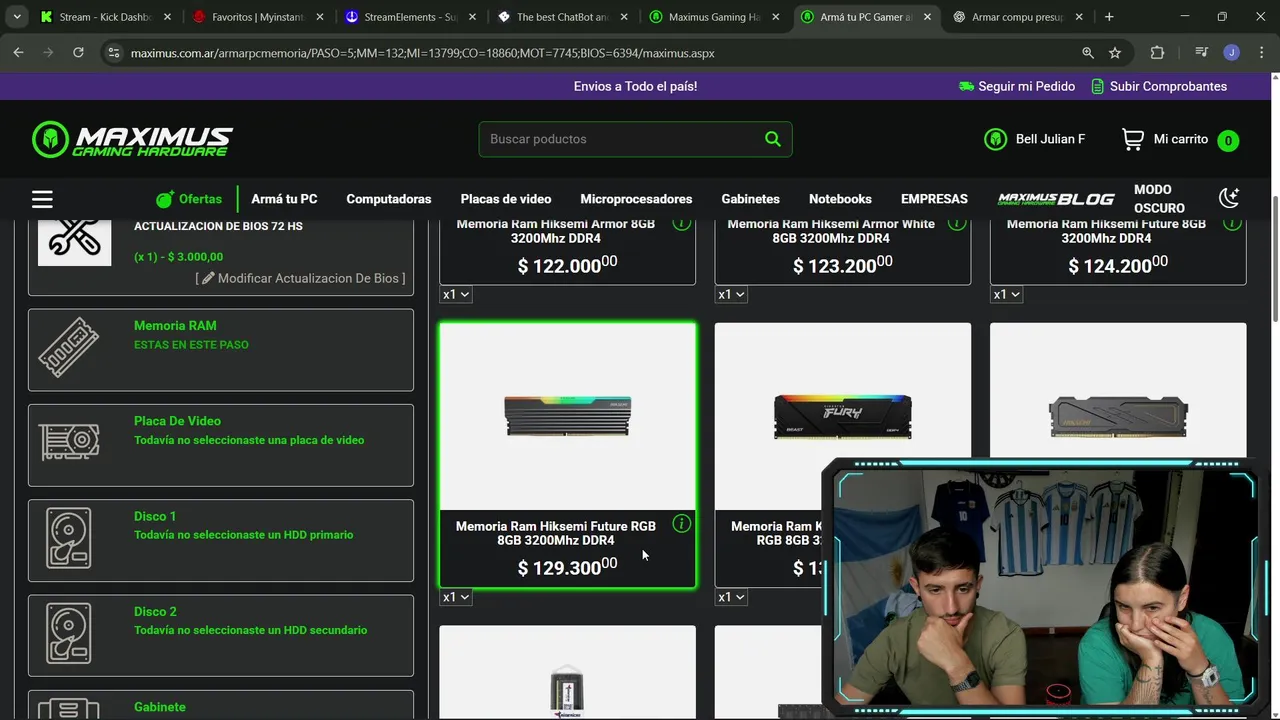
Task: Click the Placa De Video step icon
Action: (69, 443)
